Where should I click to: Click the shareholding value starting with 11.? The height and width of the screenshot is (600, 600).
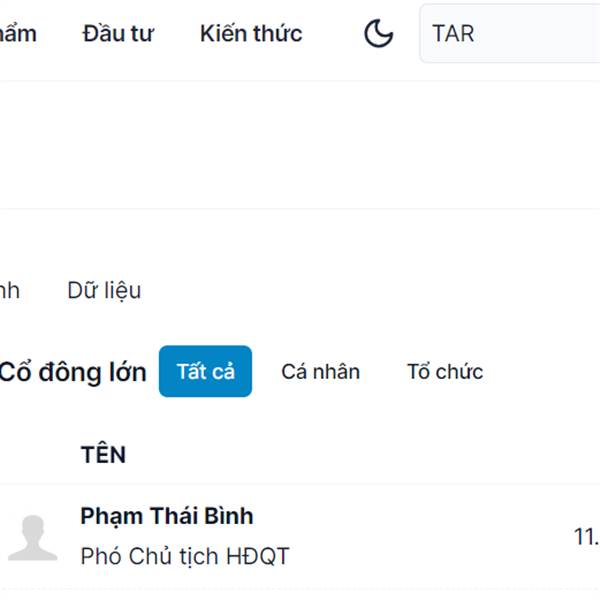587,536
